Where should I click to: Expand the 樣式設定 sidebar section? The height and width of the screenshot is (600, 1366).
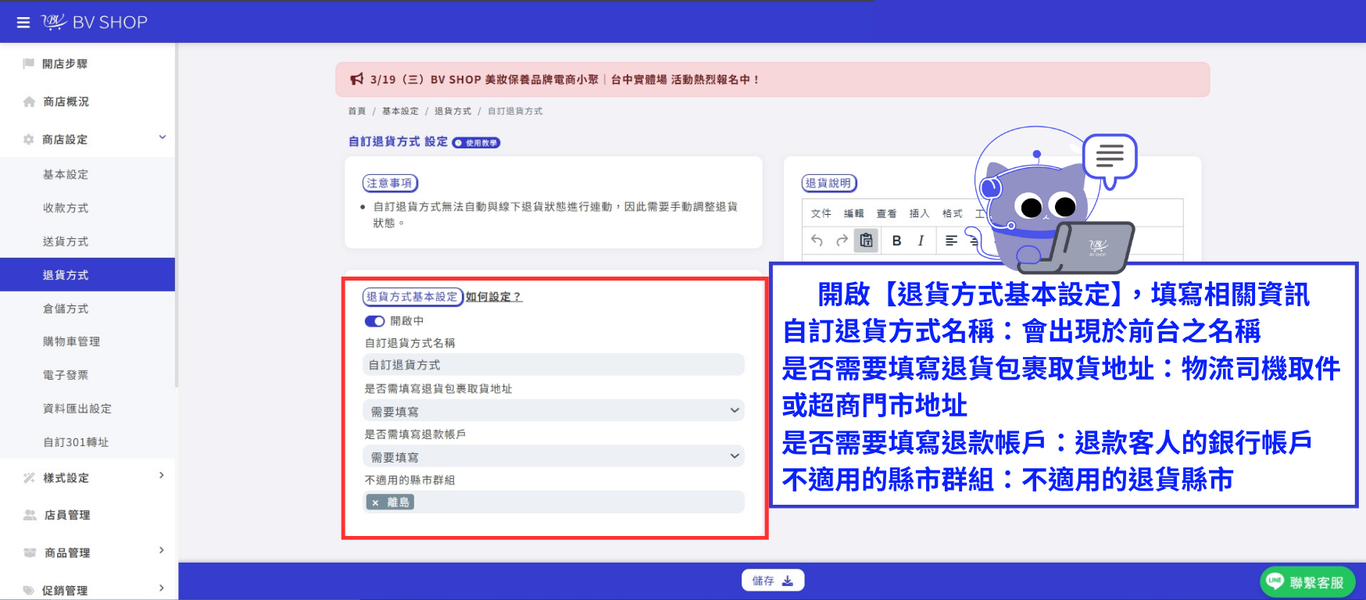coord(162,476)
